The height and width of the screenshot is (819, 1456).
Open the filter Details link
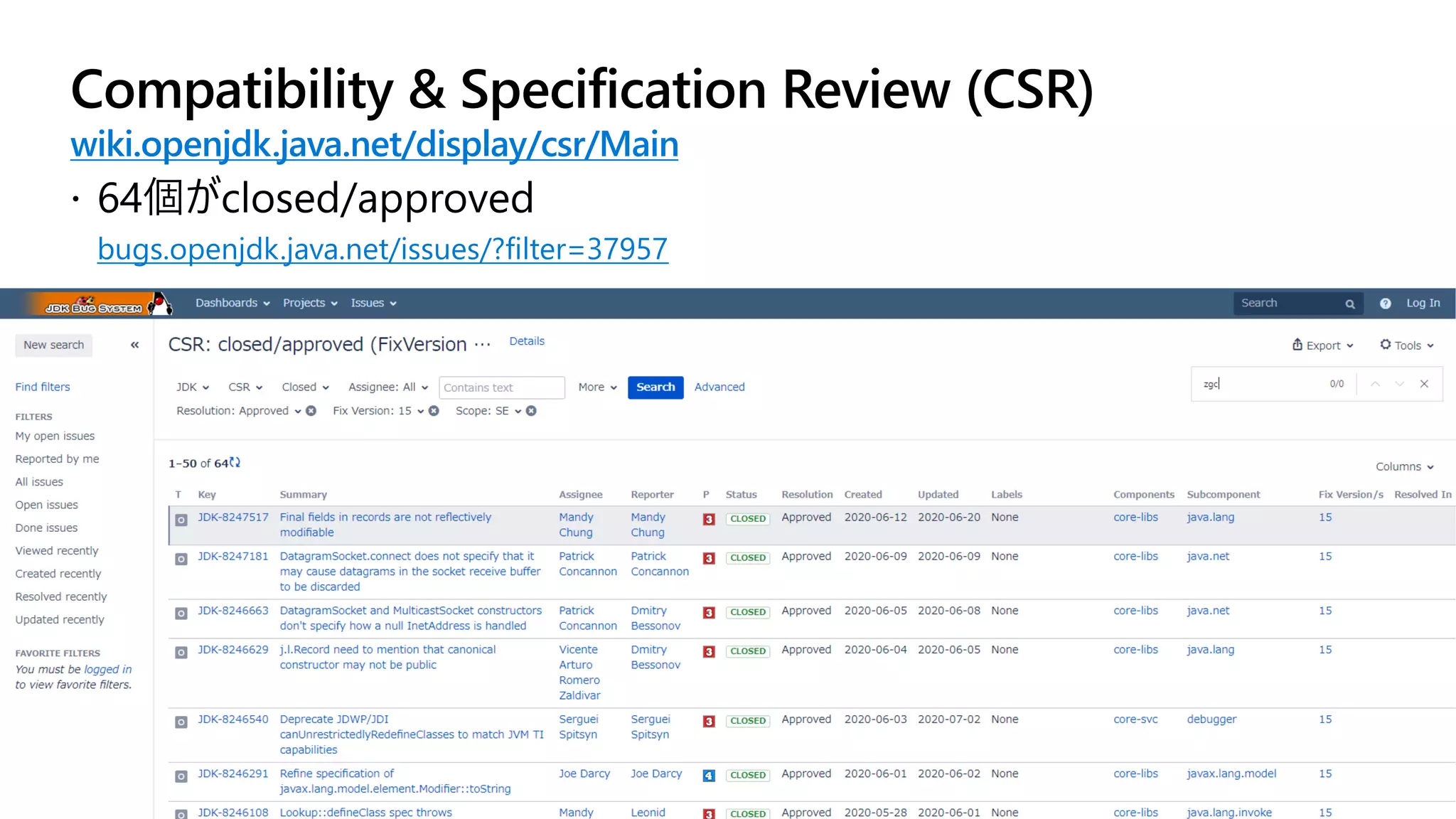pos(527,341)
